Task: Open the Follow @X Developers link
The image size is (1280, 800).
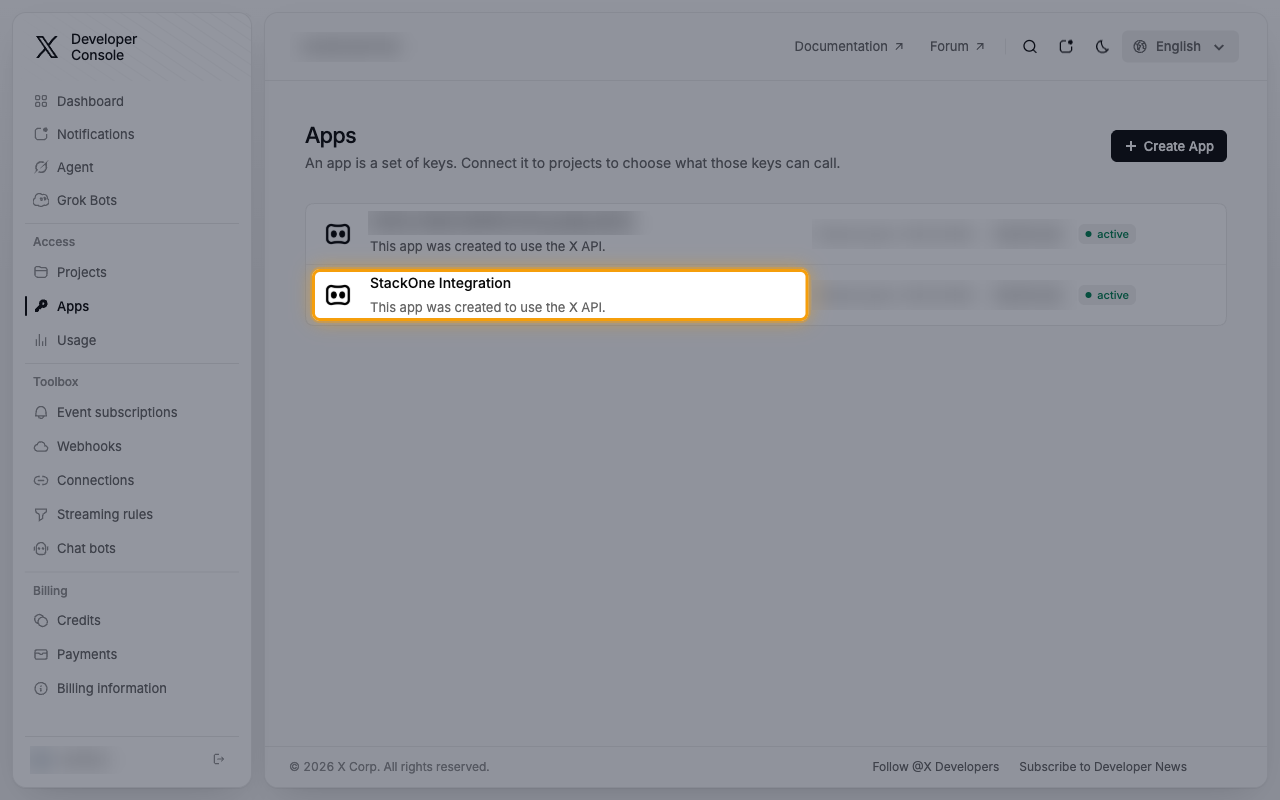Action: click(935, 767)
